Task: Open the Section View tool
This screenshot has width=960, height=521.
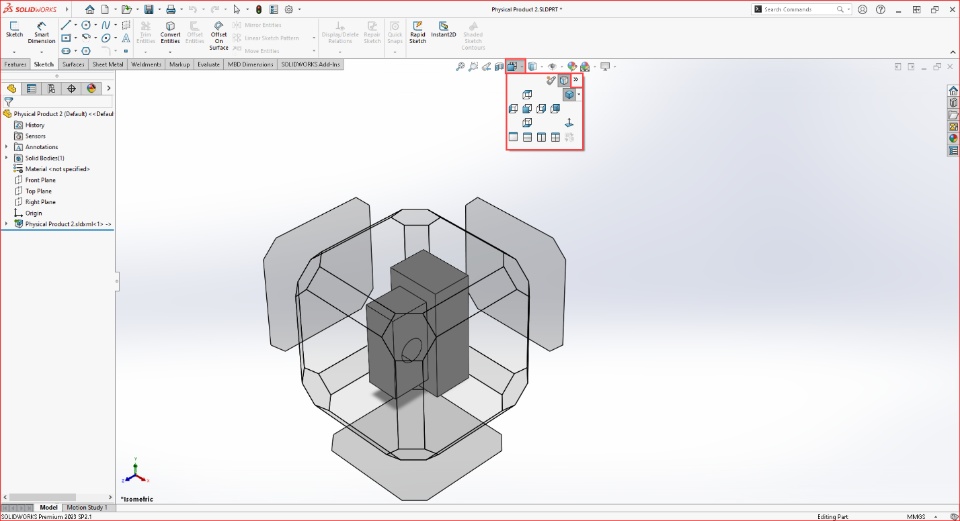Action: (x=499, y=67)
